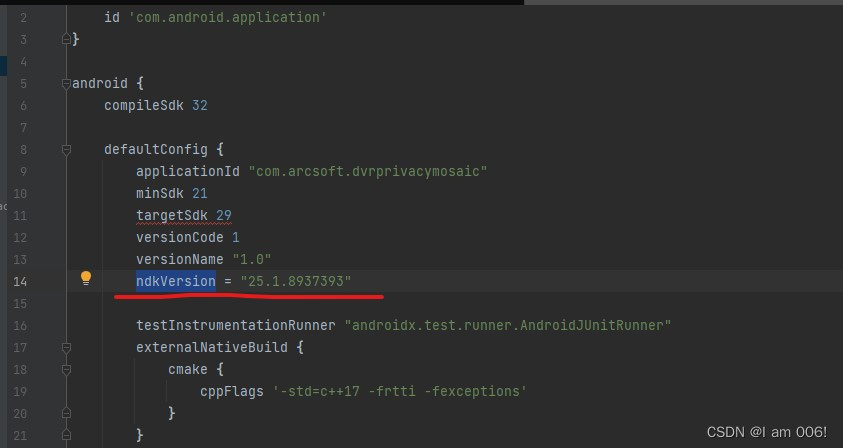The height and width of the screenshot is (448, 843).
Task: Click the cppFlags property name
Action: pyautogui.click(x=232, y=392)
